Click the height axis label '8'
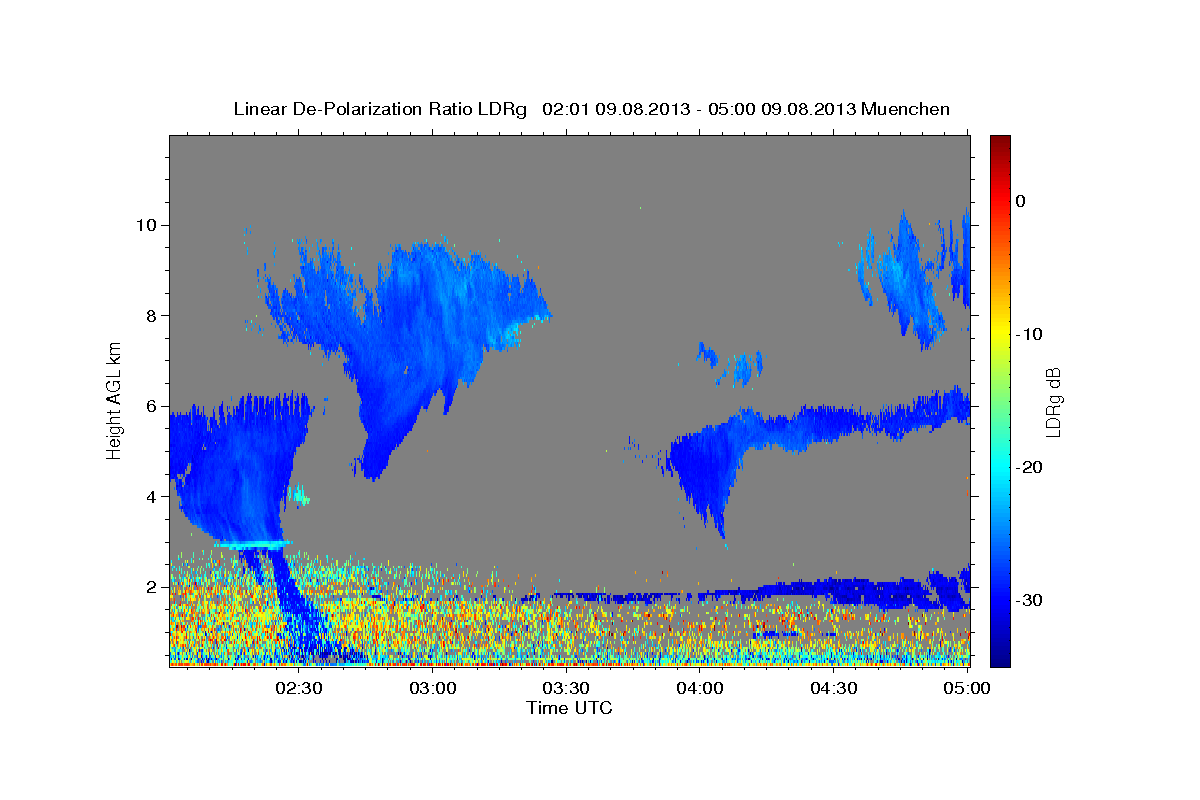This screenshot has width=1200, height=800. [153, 316]
